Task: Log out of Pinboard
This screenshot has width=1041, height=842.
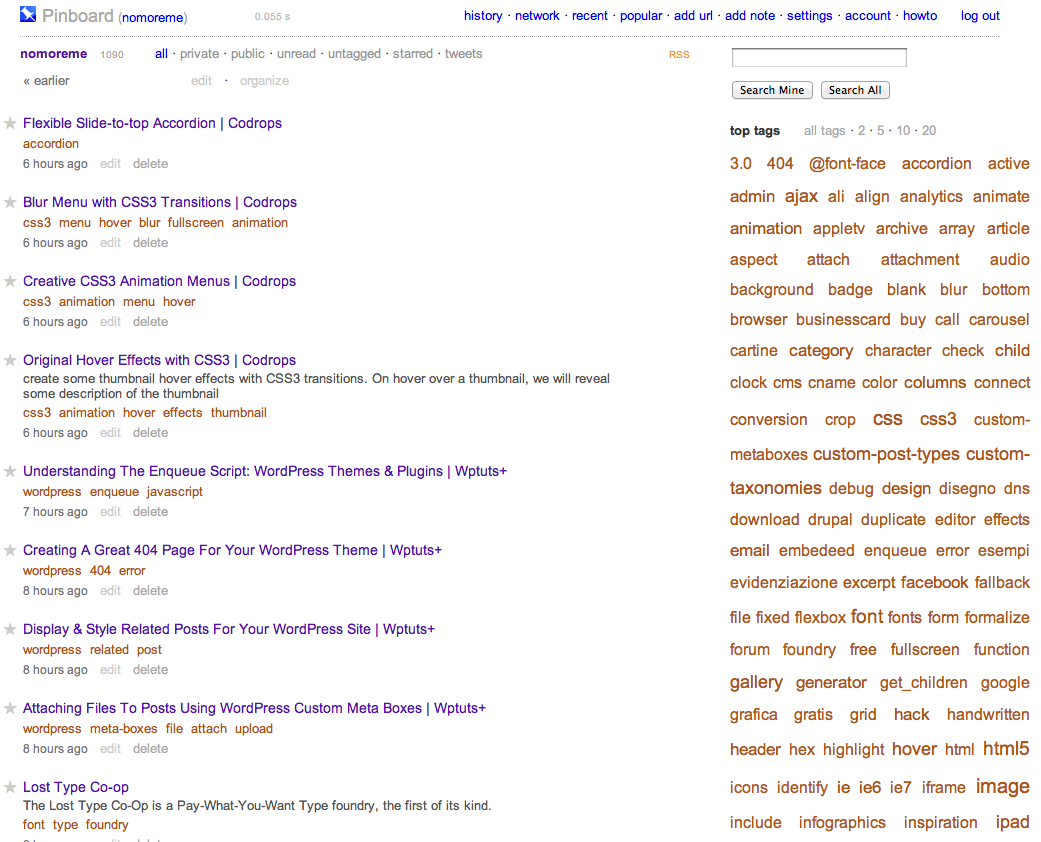Action: pos(980,16)
